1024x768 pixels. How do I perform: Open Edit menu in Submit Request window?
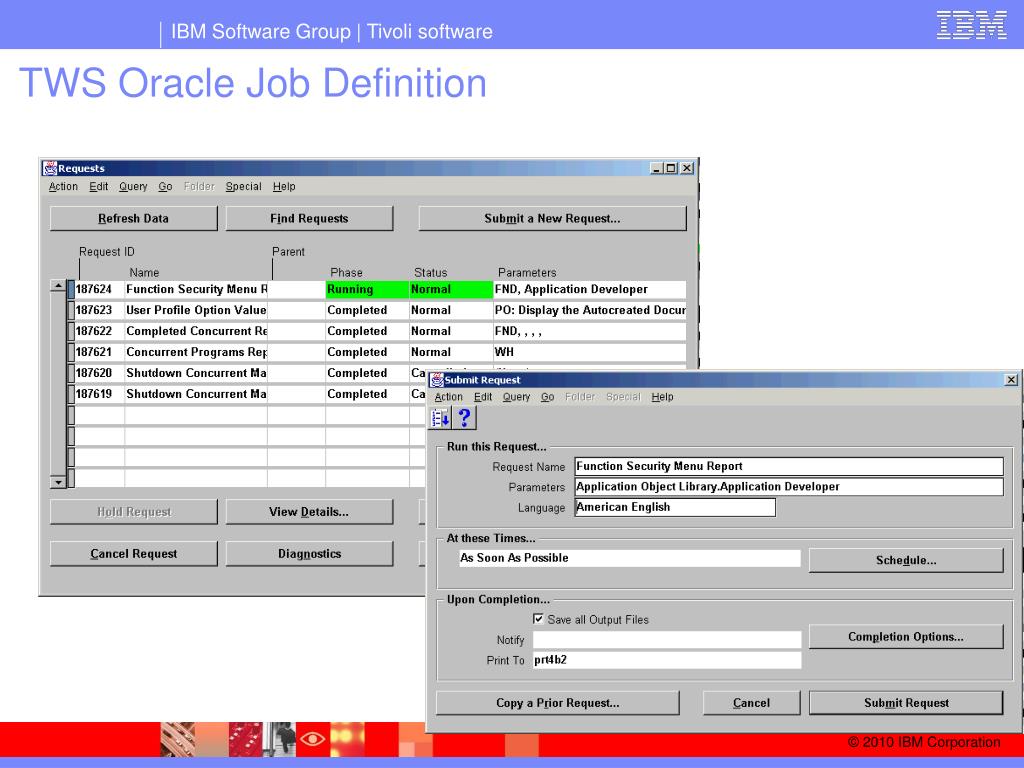(x=483, y=397)
